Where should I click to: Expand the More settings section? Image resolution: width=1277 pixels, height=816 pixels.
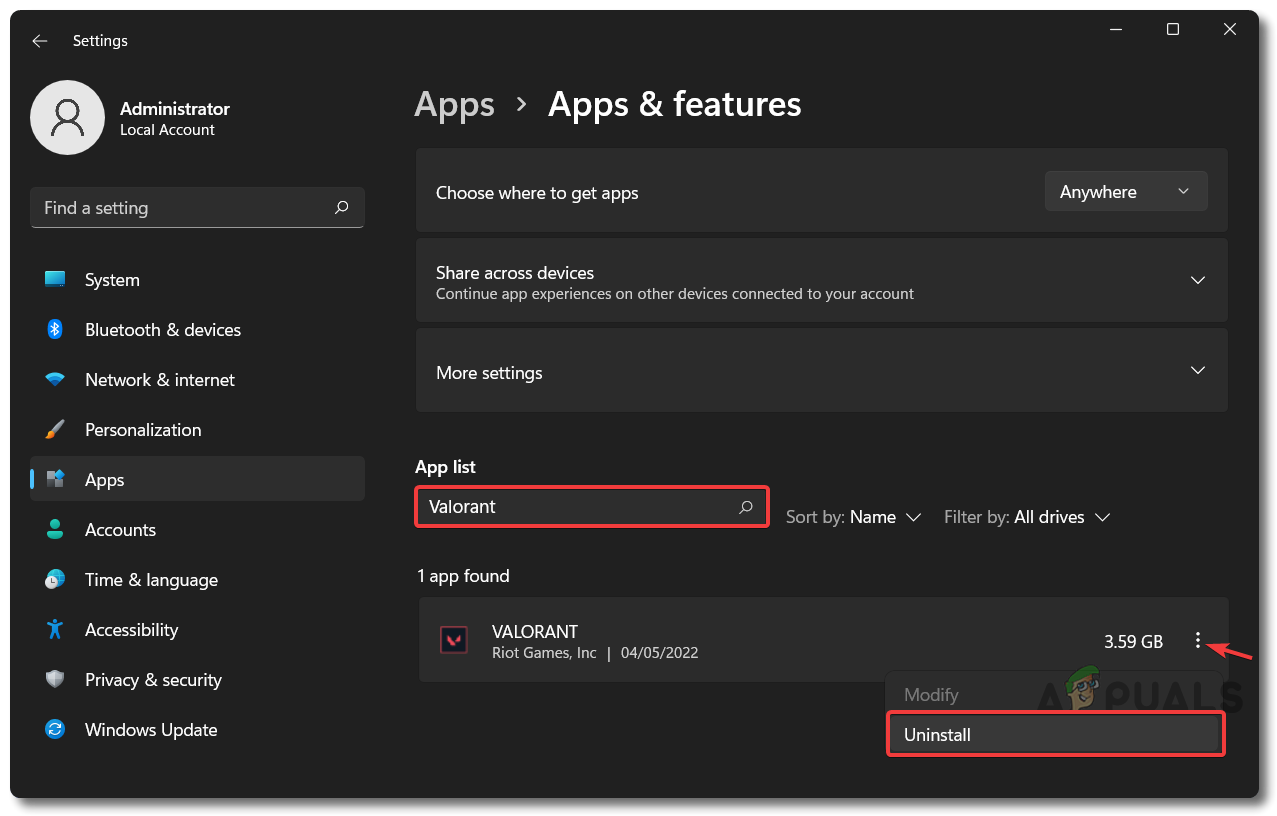tap(1197, 372)
